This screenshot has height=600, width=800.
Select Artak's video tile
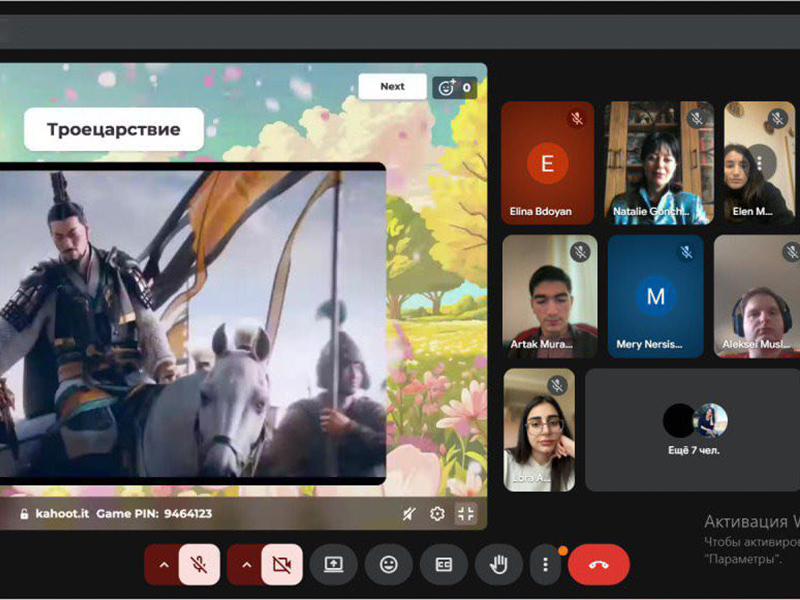[x=549, y=297]
